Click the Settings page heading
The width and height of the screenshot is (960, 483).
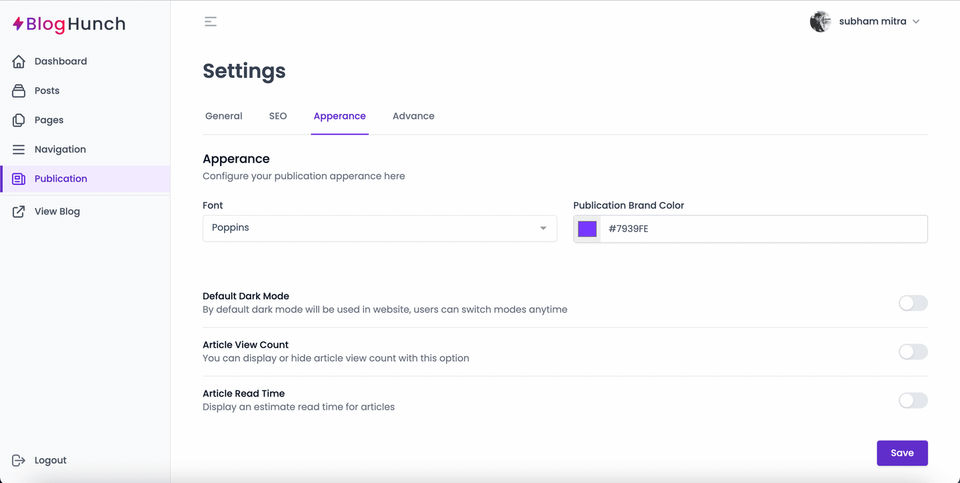[244, 71]
